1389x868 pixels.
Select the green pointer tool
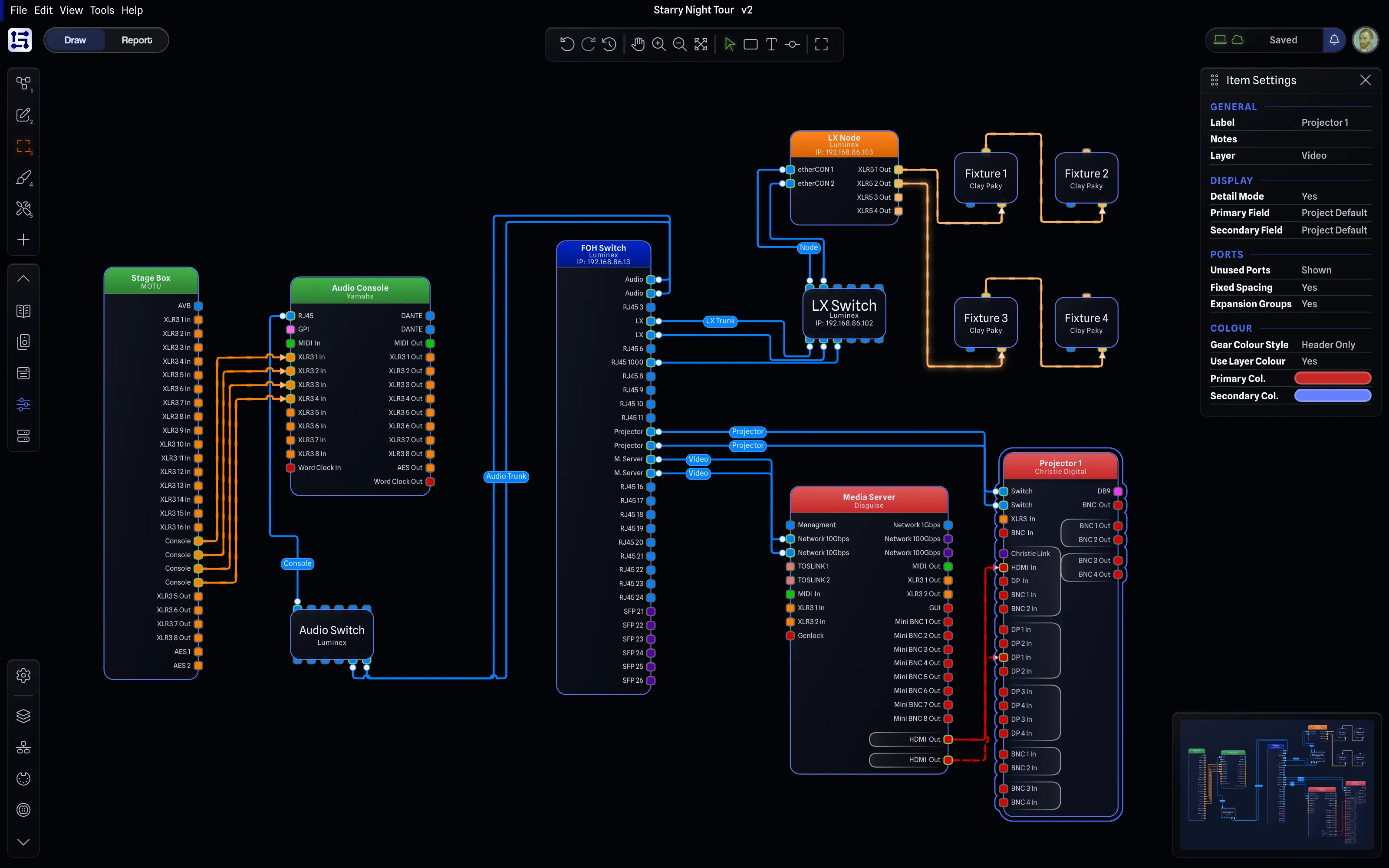(730, 44)
